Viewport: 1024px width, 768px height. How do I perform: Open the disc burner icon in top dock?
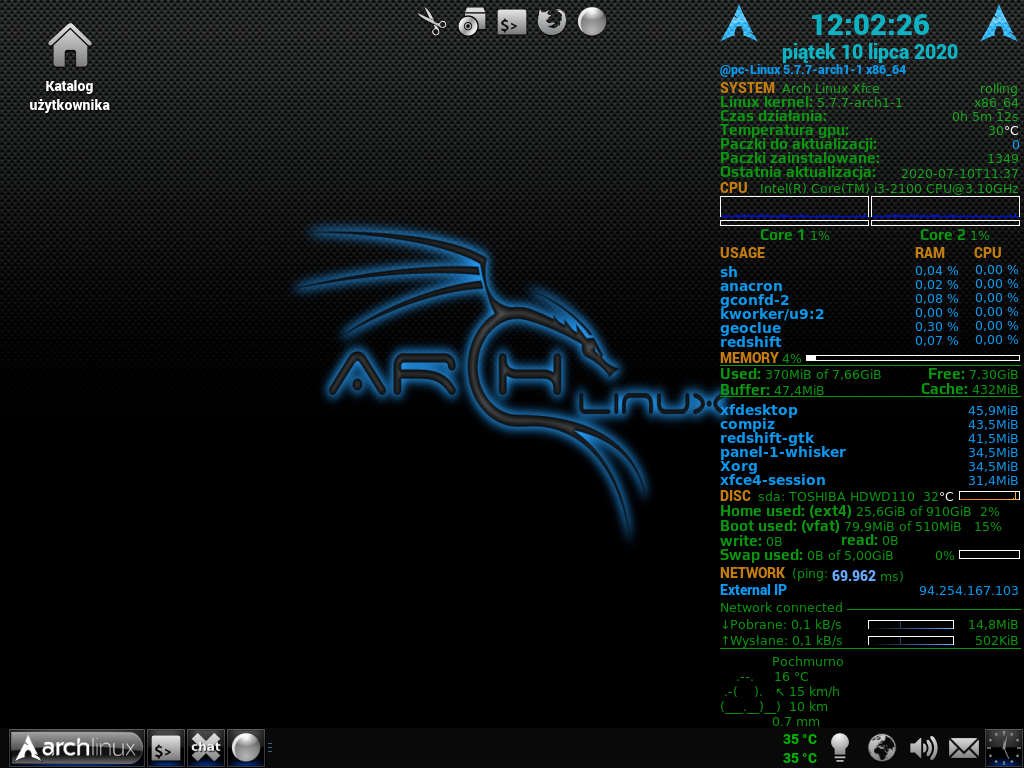[x=472, y=22]
